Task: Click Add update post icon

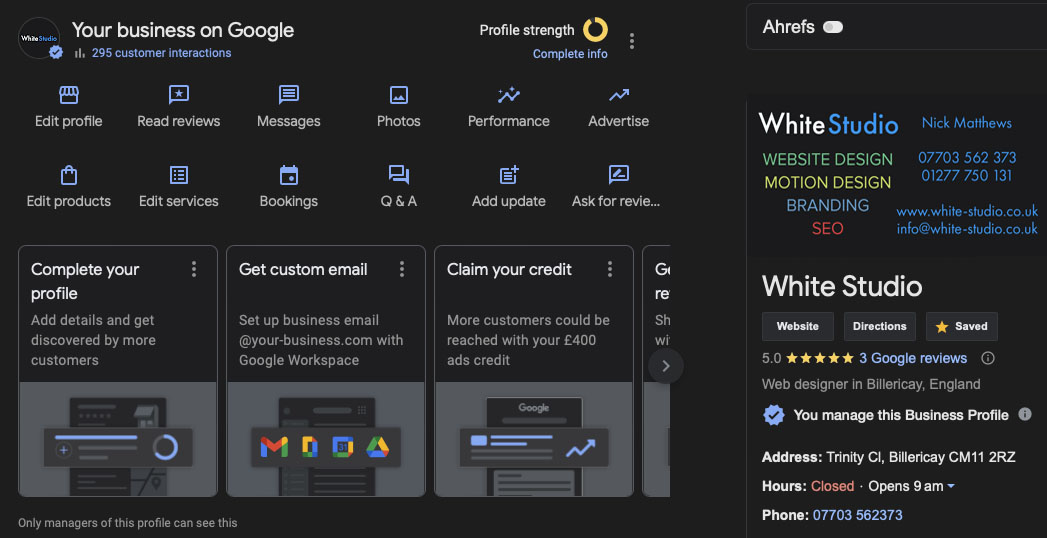Action: click(509, 175)
